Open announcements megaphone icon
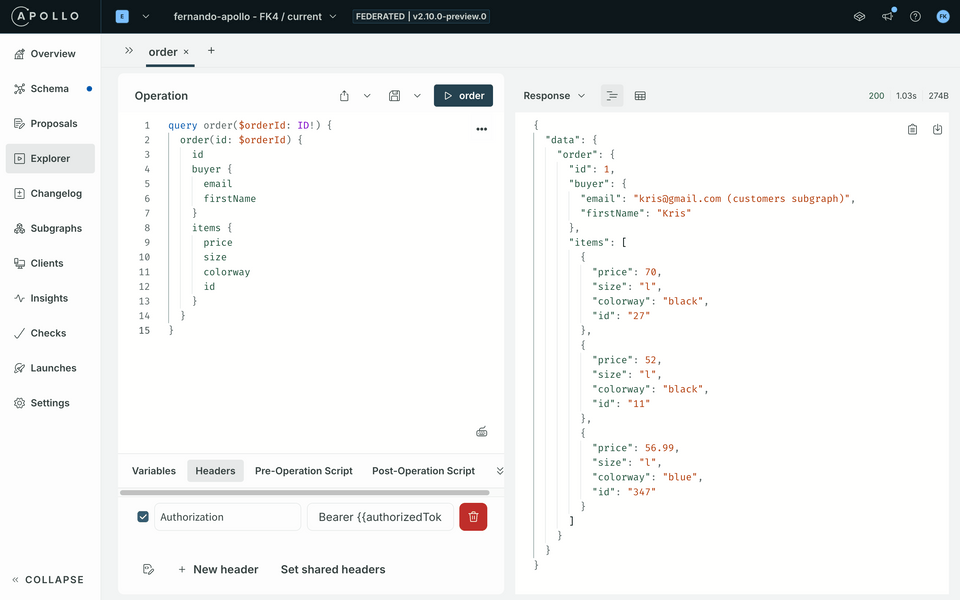 coord(887,17)
